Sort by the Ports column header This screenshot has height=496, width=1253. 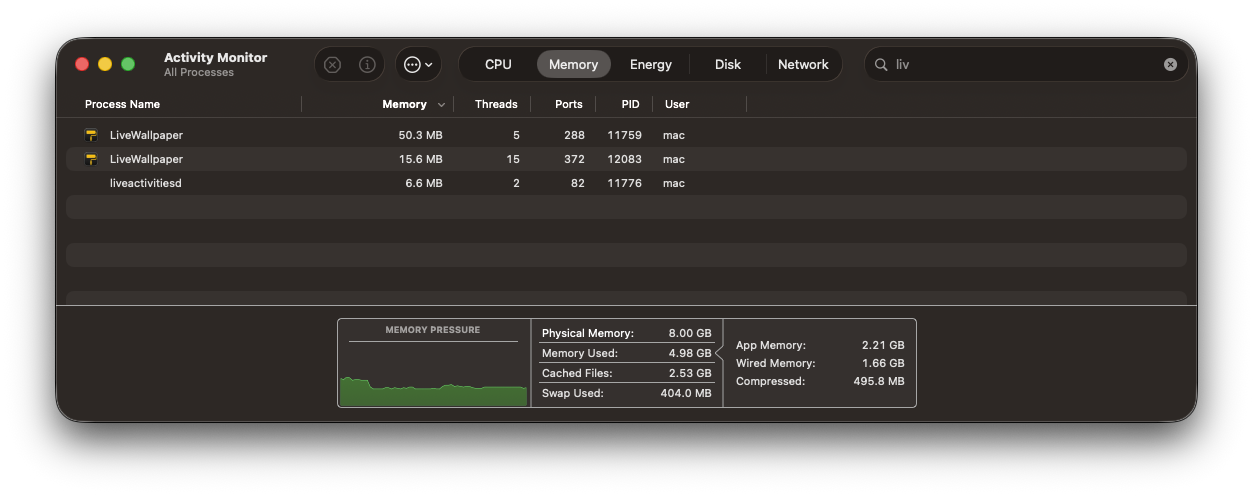pyautogui.click(x=570, y=104)
